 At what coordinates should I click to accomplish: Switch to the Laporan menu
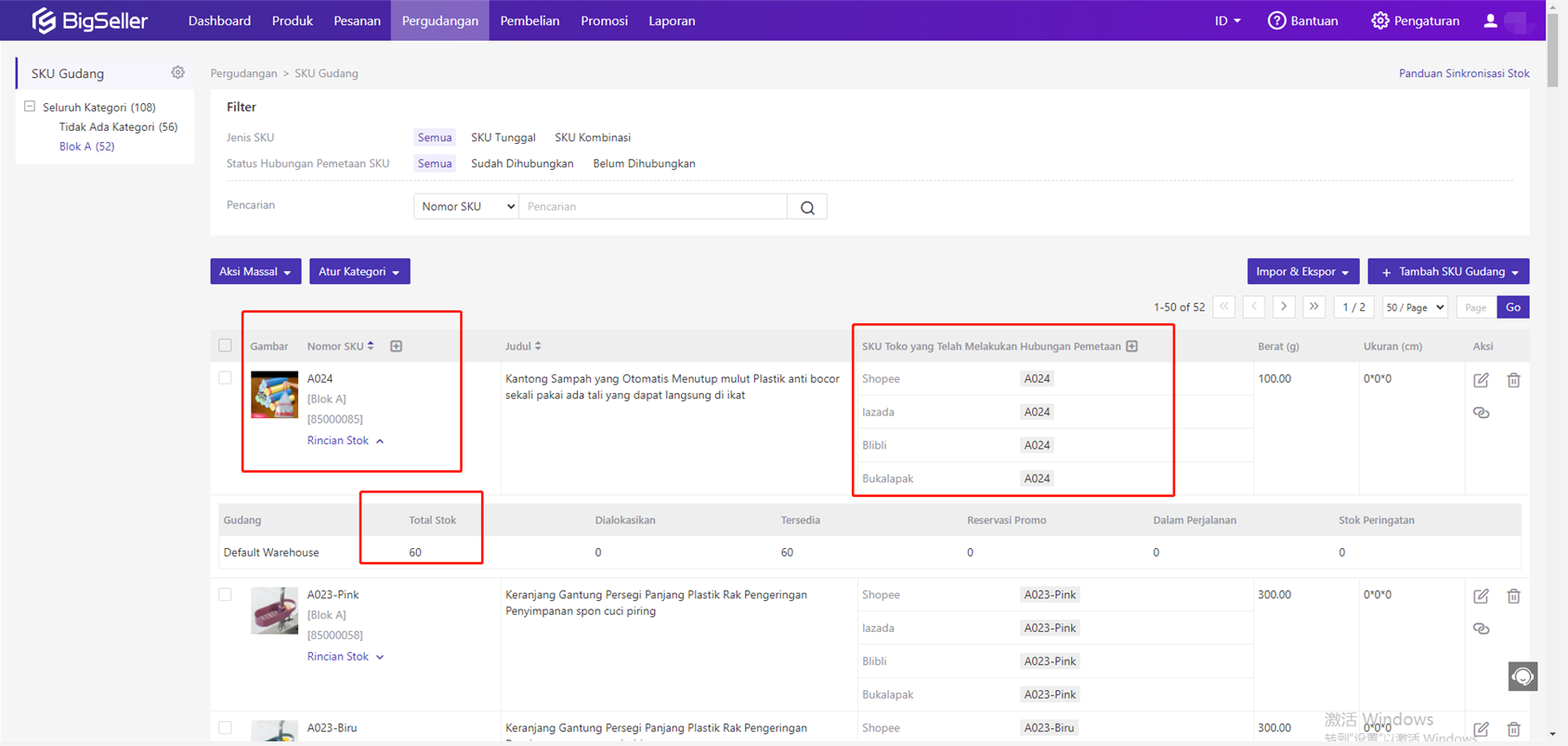pos(671,20)
